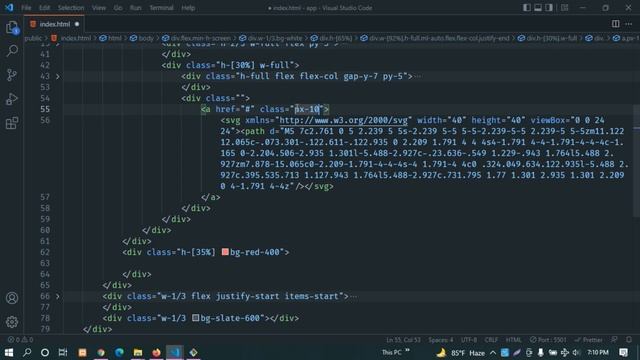Click the Prettier status item

point(588,340)
